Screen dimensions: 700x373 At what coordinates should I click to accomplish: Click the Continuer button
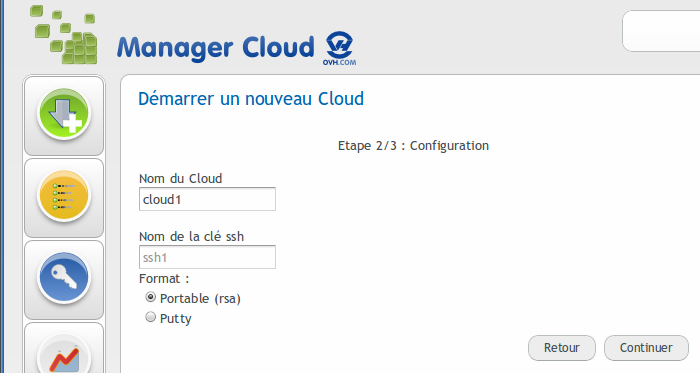[646, 348]
